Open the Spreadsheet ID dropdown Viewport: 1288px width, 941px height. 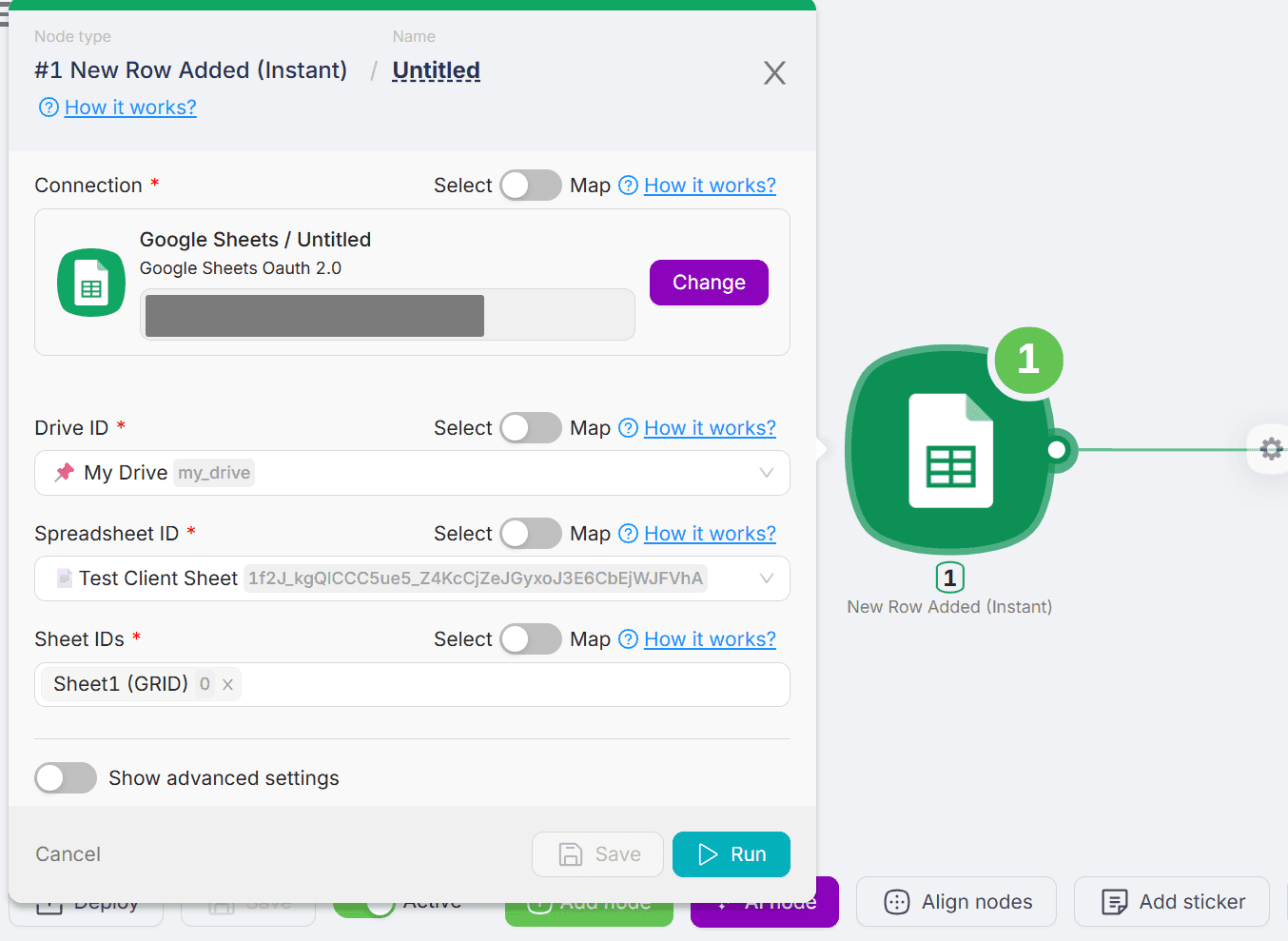pyautogui.click(x=766, y=578)
